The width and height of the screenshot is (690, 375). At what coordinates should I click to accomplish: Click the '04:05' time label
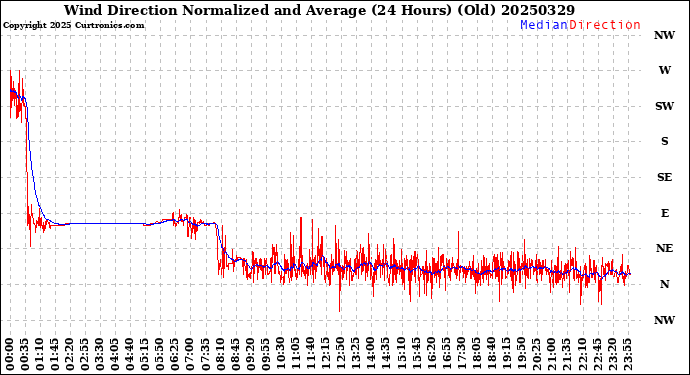pos(115,354)
